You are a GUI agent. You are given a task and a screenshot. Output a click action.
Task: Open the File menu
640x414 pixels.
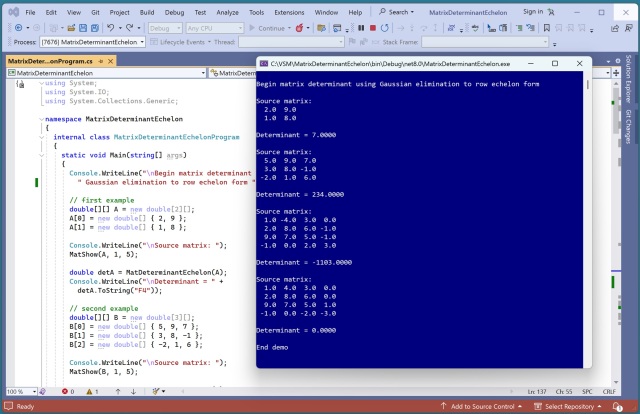pos(30,12)
